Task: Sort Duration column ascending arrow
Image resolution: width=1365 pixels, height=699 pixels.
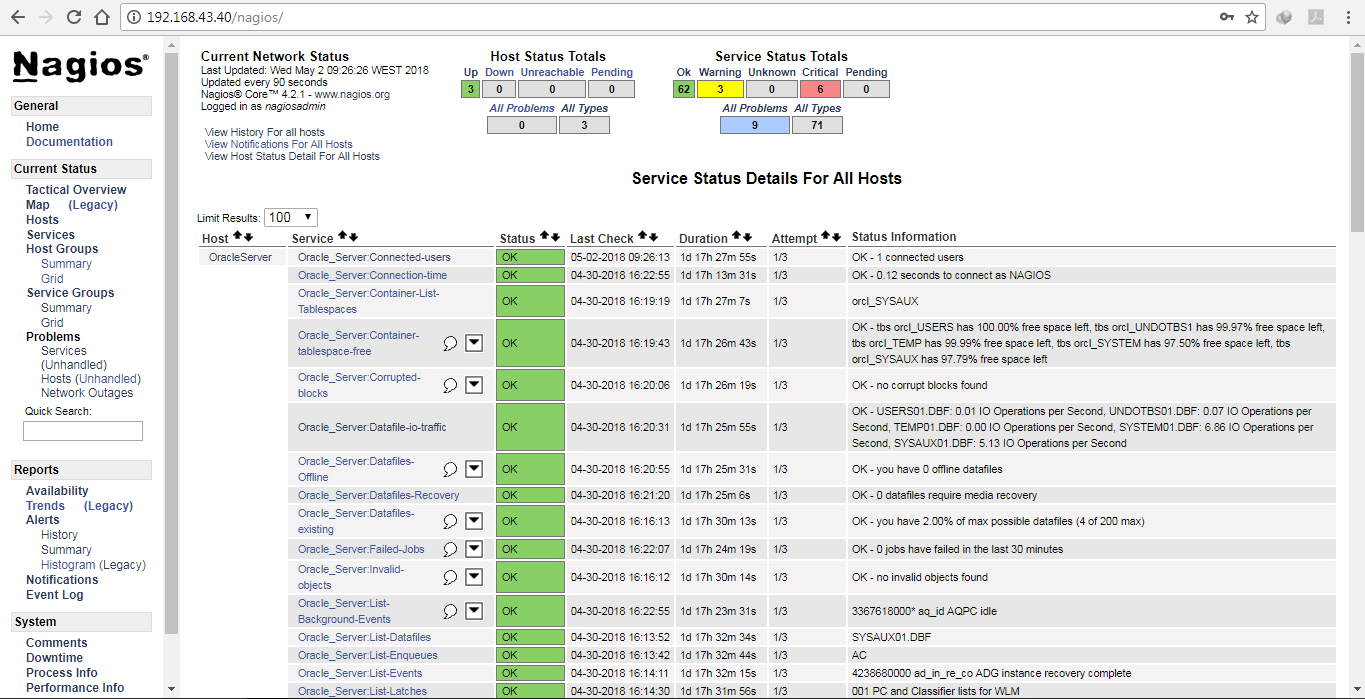Action: pyautogui.click(x=737, y=236)
